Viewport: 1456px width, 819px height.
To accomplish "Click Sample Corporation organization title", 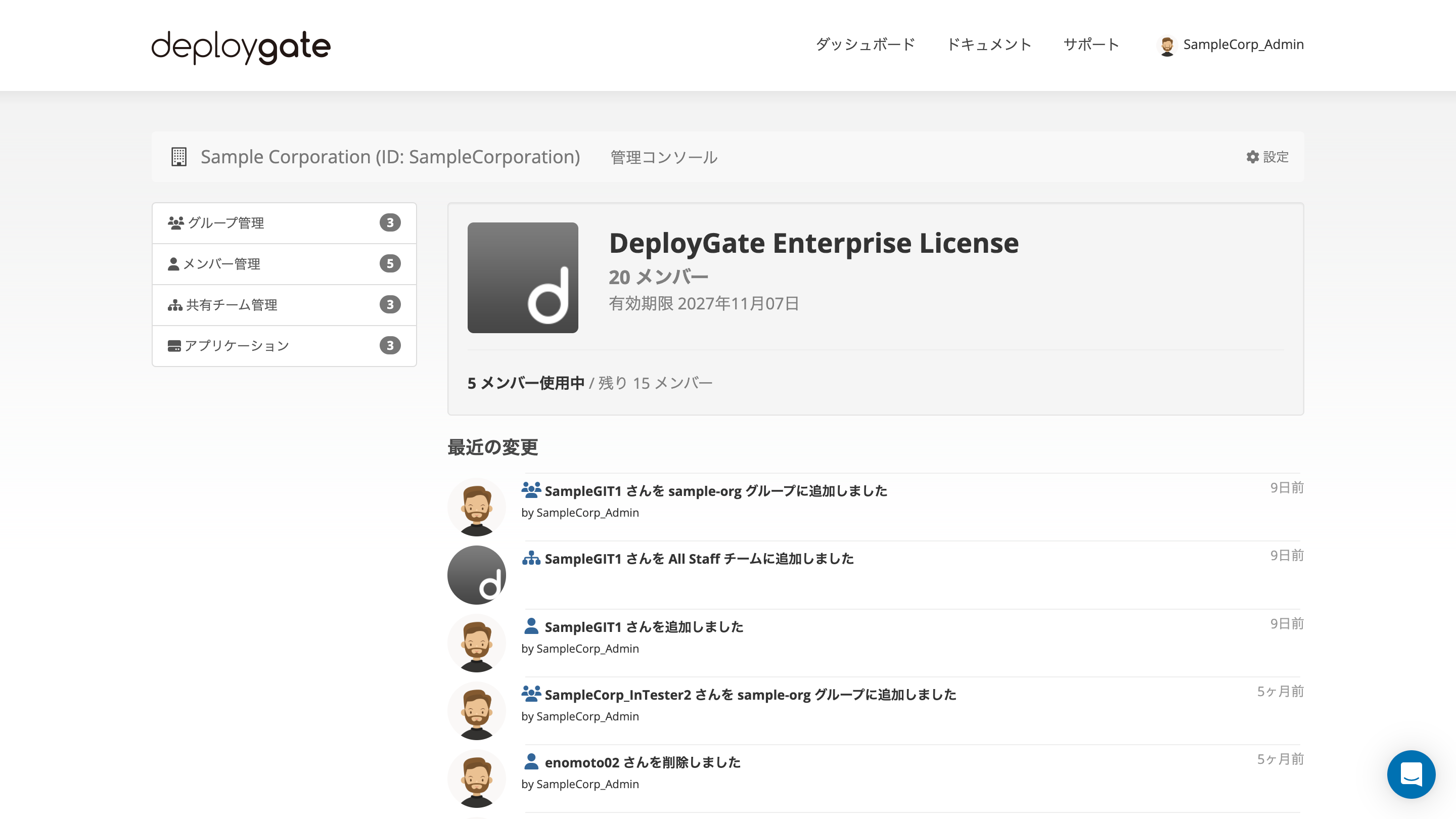I will pyautogui.click(x=390, y=157).
